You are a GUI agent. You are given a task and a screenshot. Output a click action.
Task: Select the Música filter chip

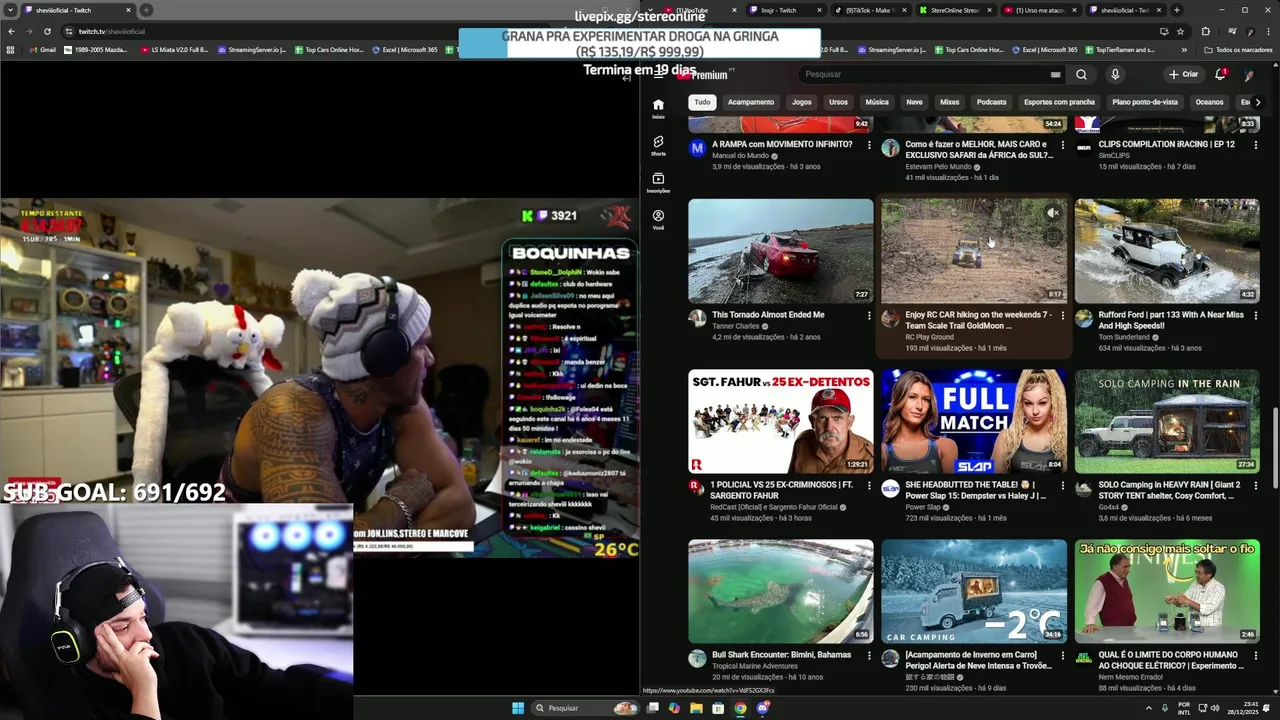[x=877, y=102]
